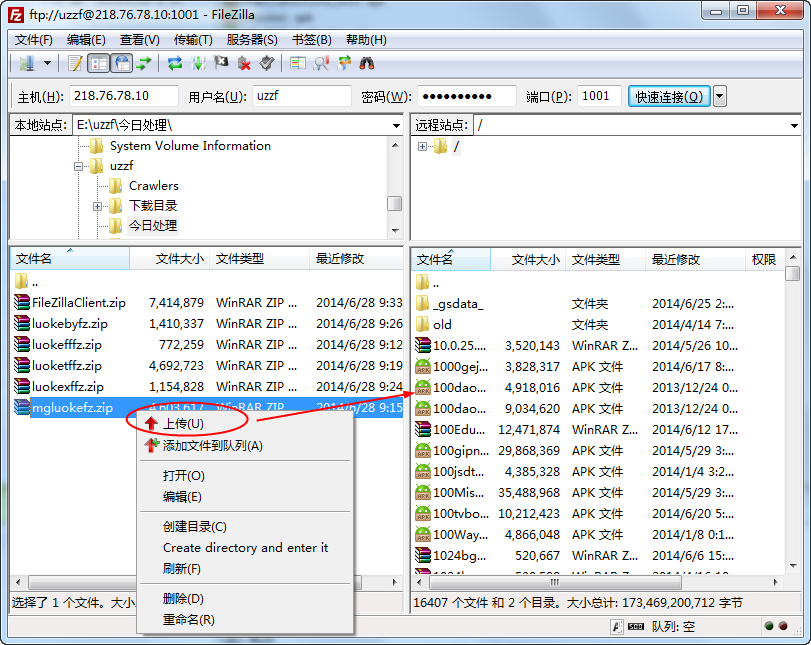This screenshot has height=645, width=811.
Task: Click the refresh file lists icon
Action: coord(174,63)
